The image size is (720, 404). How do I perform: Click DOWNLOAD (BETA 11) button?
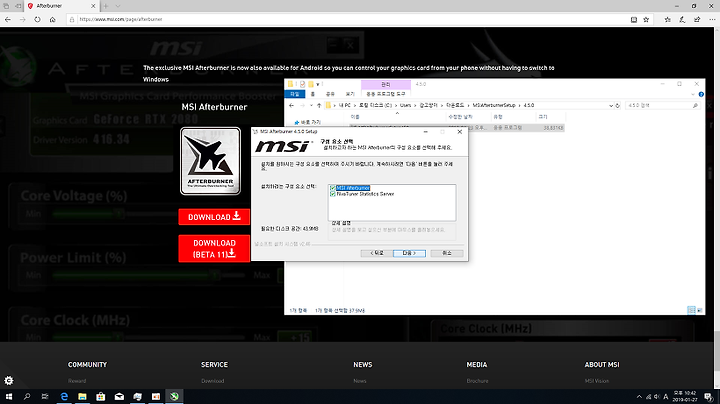pos(214,248)
